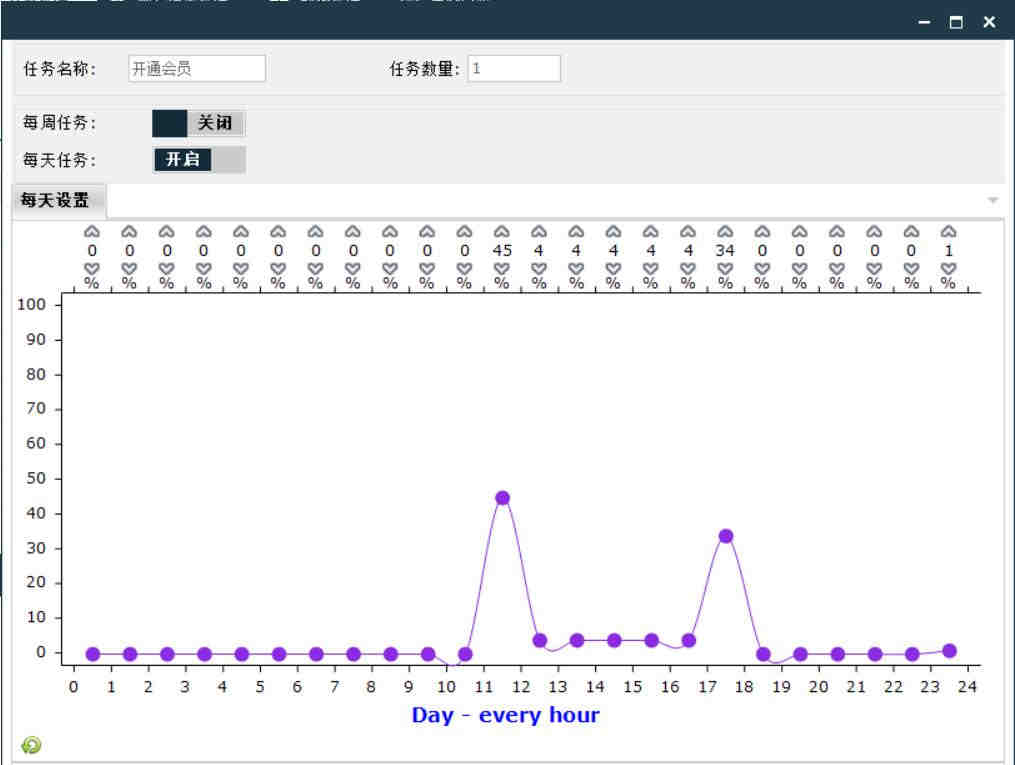Click the 'Day - every hour' axis title

[506, 715]
